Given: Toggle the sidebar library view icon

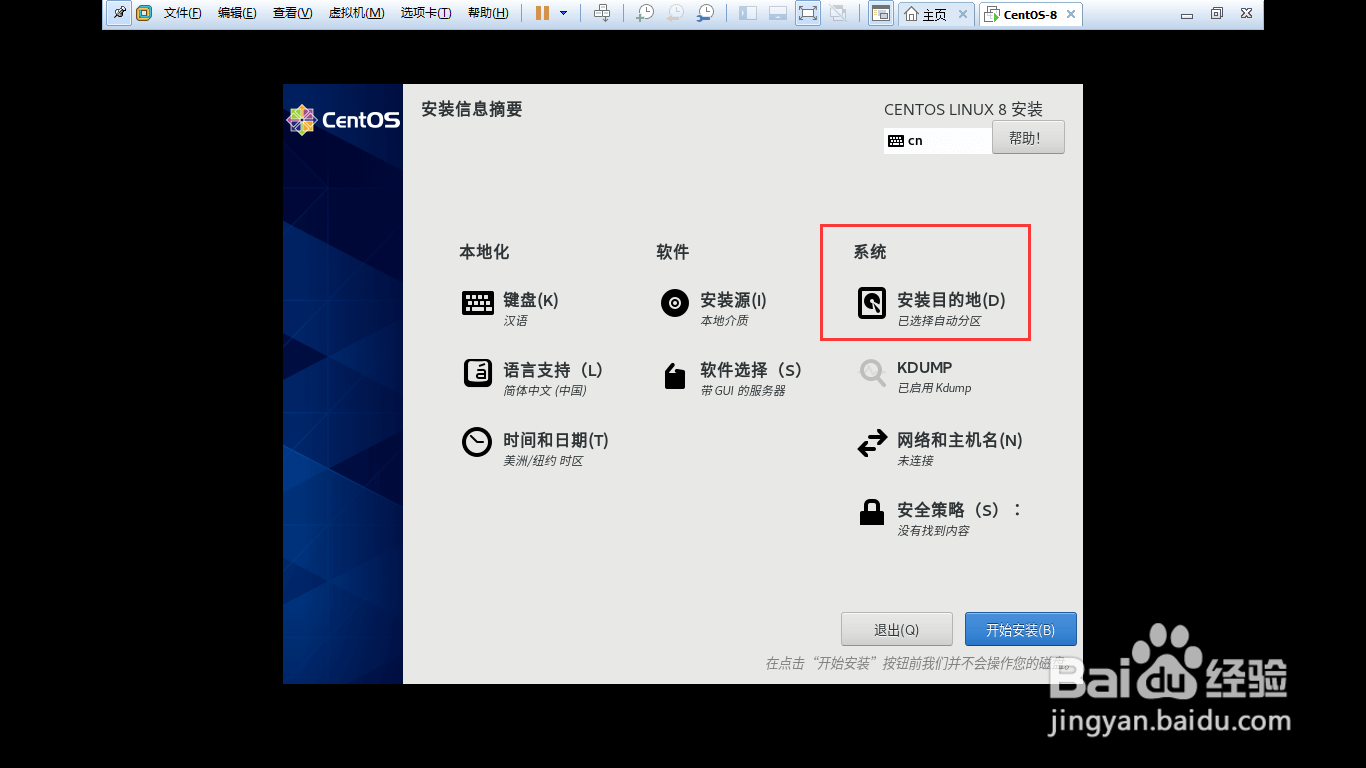Looking at the screenshot, I should [748, 14].
